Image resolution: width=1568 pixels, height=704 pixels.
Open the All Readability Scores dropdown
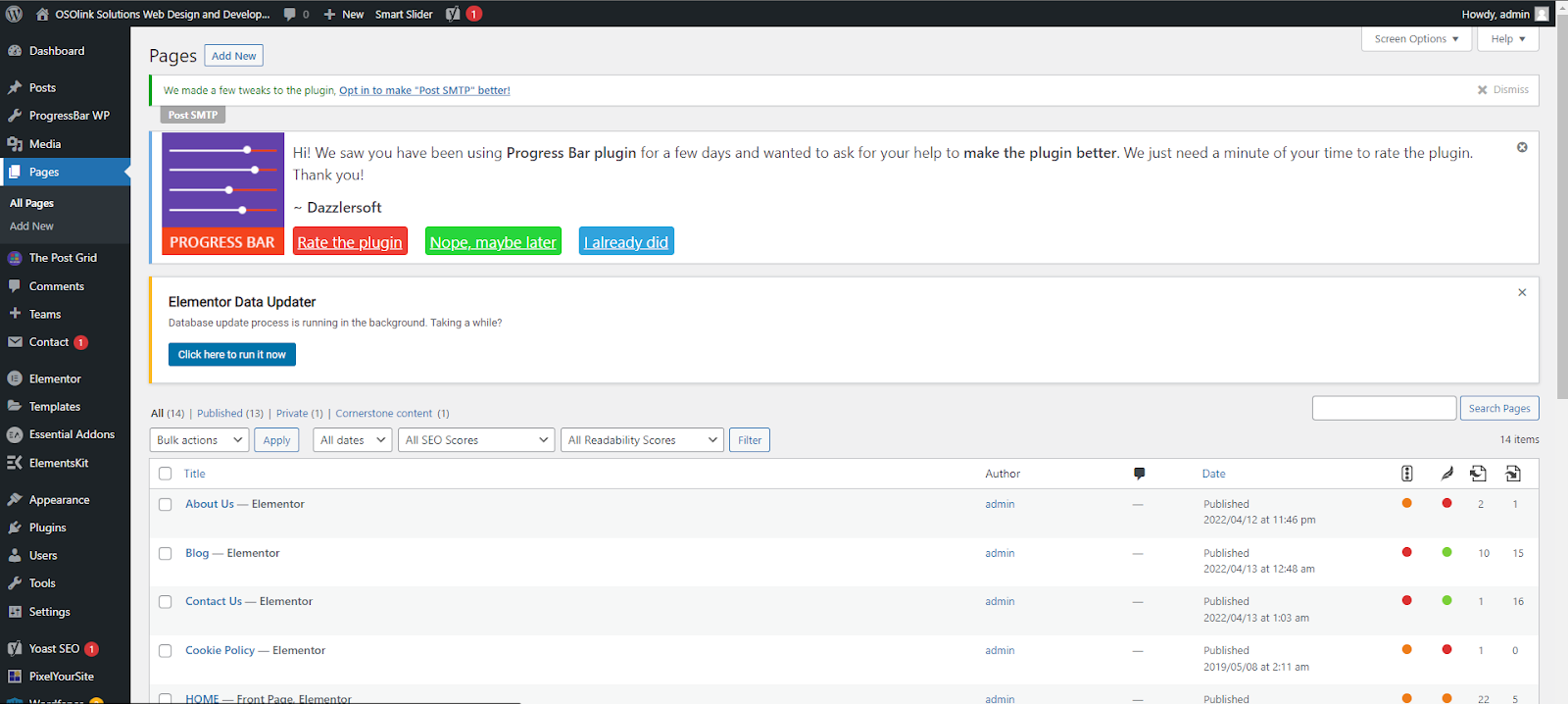click(642, 440)
